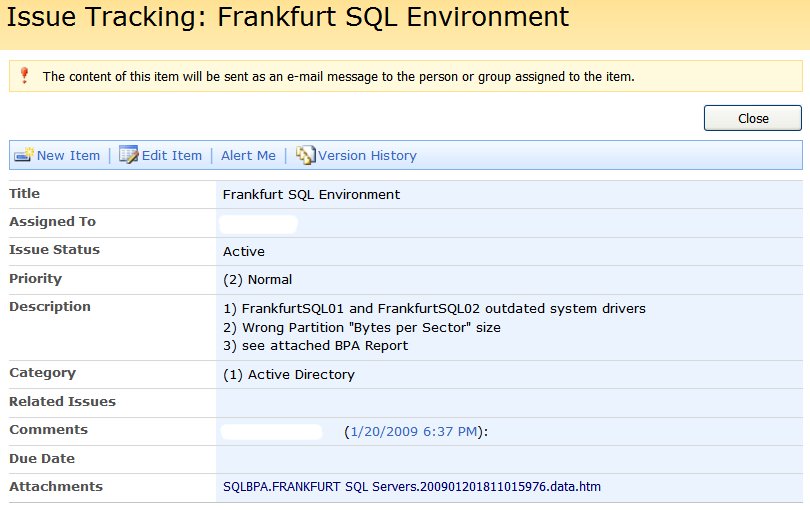Click the (2) Normal priority value
The width and height of the screenshot is (810, 510).
258,280
